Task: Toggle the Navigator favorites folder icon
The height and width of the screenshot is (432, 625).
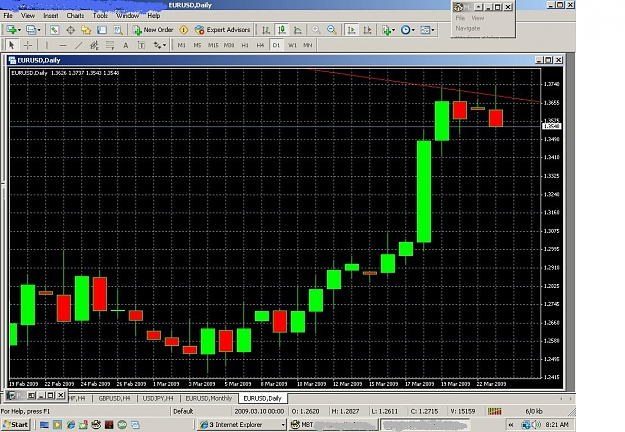Action: (x=86, y=30)
